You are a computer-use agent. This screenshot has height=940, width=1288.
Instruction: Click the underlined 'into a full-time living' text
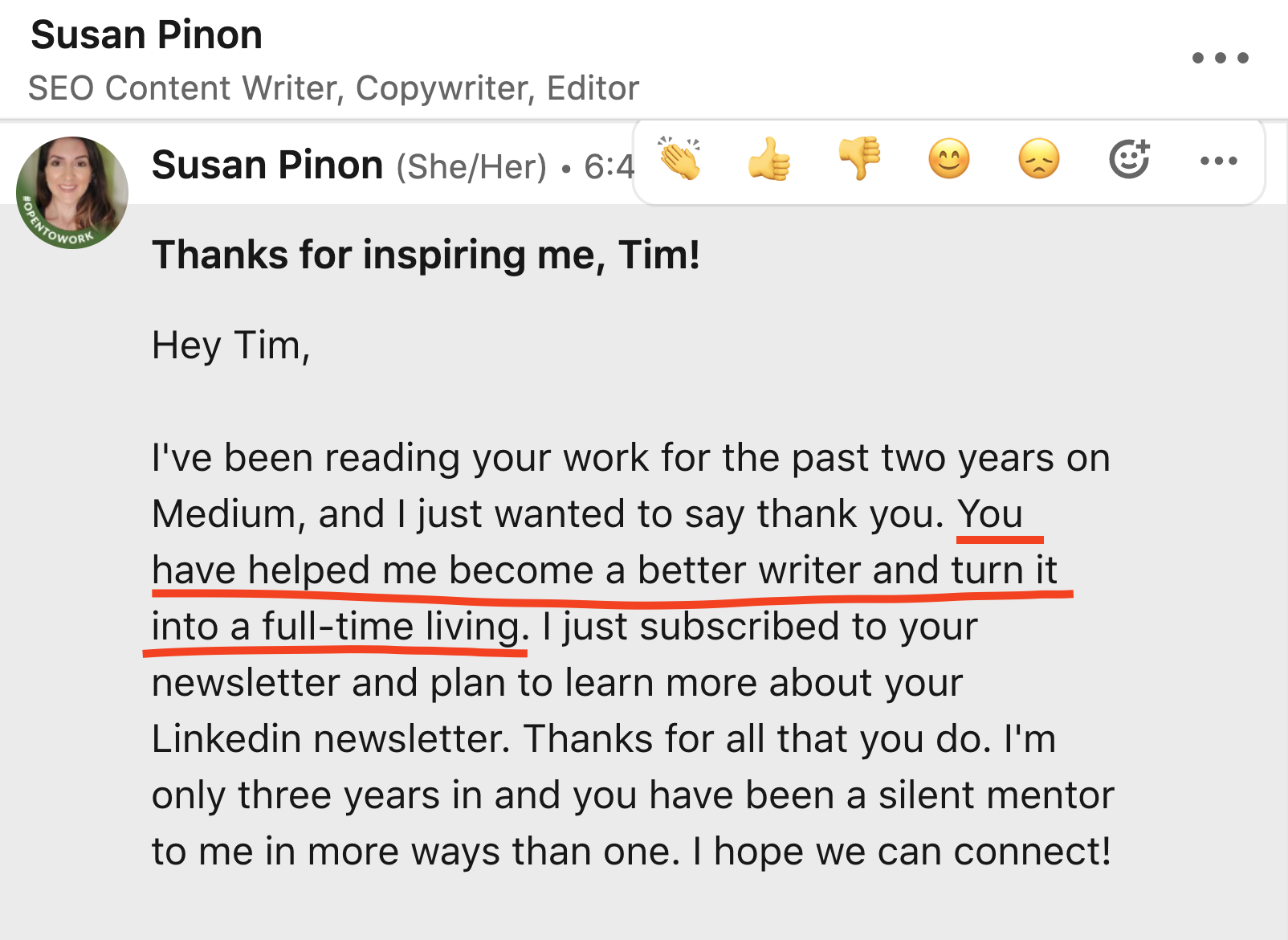[x=336, y=627]
